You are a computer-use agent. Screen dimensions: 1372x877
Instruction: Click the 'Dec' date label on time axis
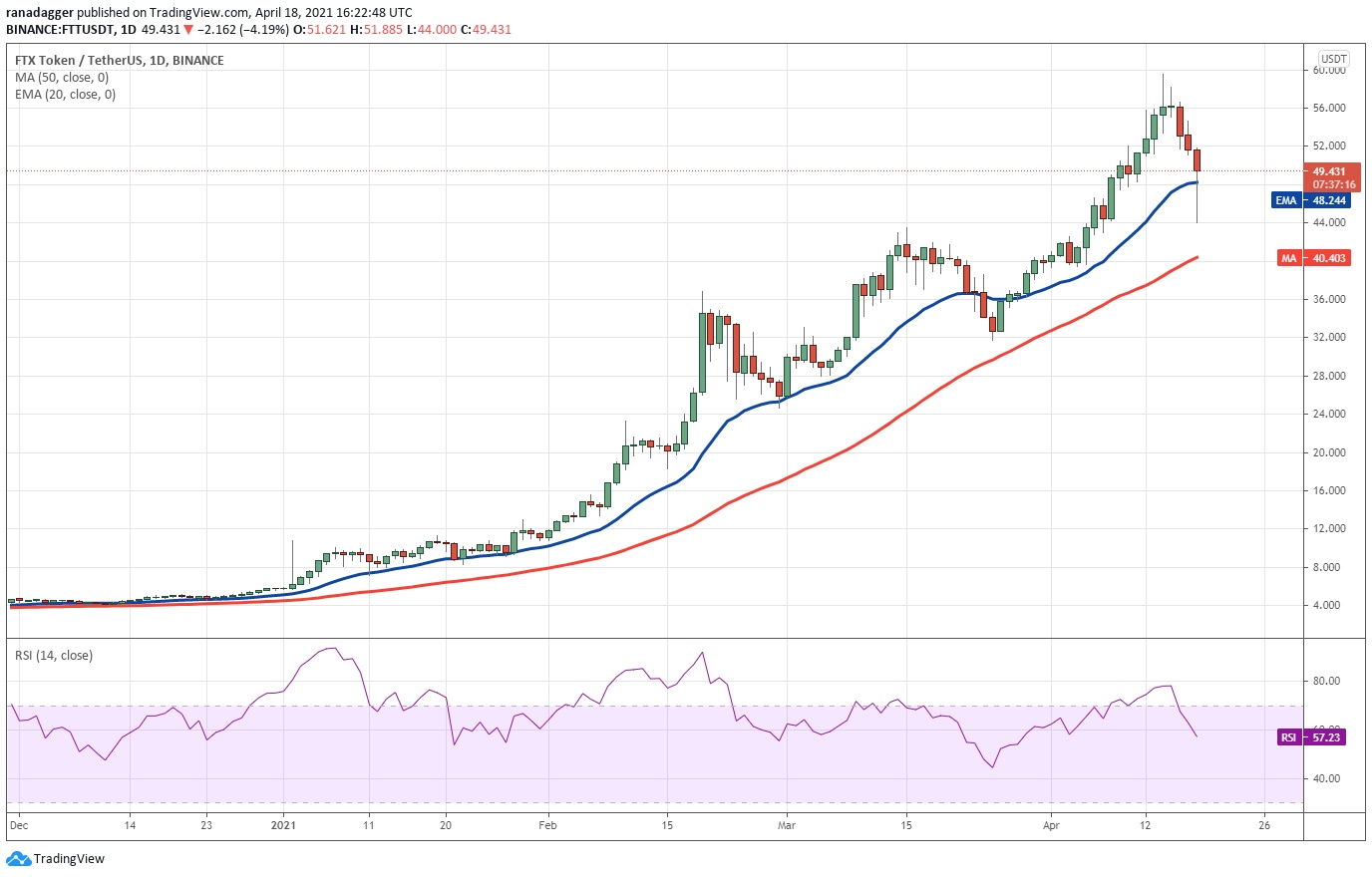19,825
